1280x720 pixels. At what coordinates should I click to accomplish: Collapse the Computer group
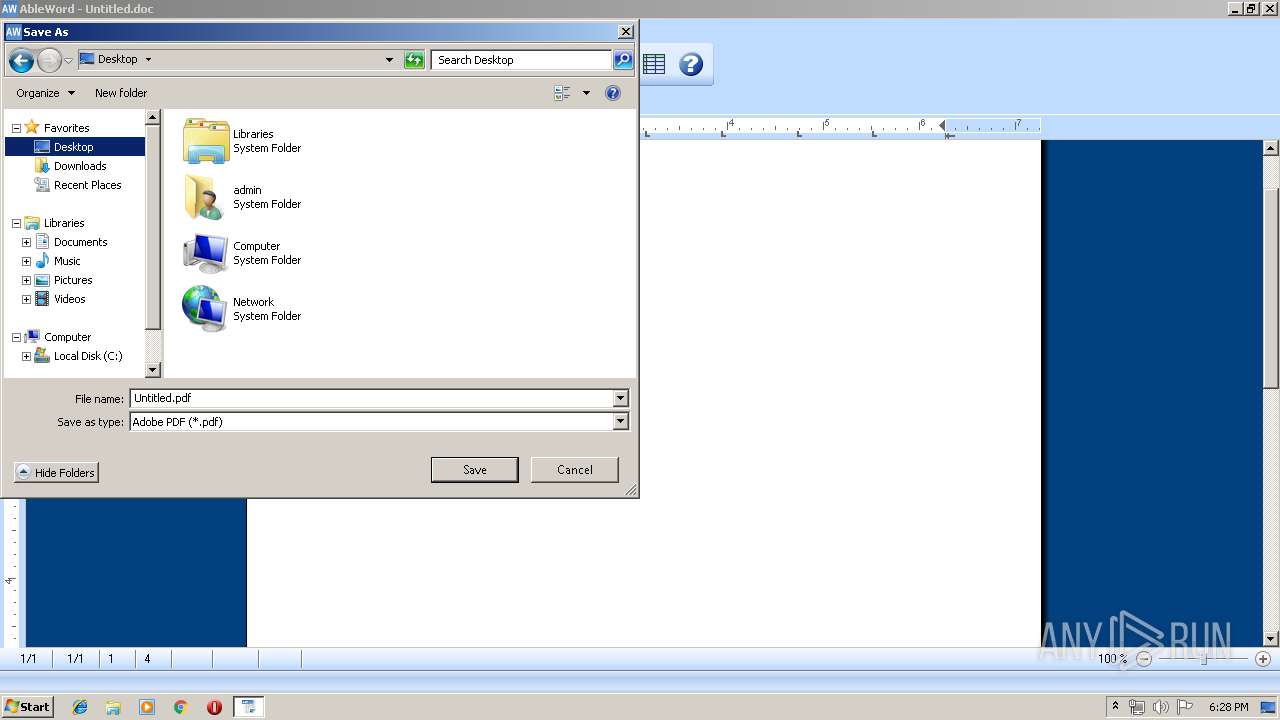tap(16, 337)
